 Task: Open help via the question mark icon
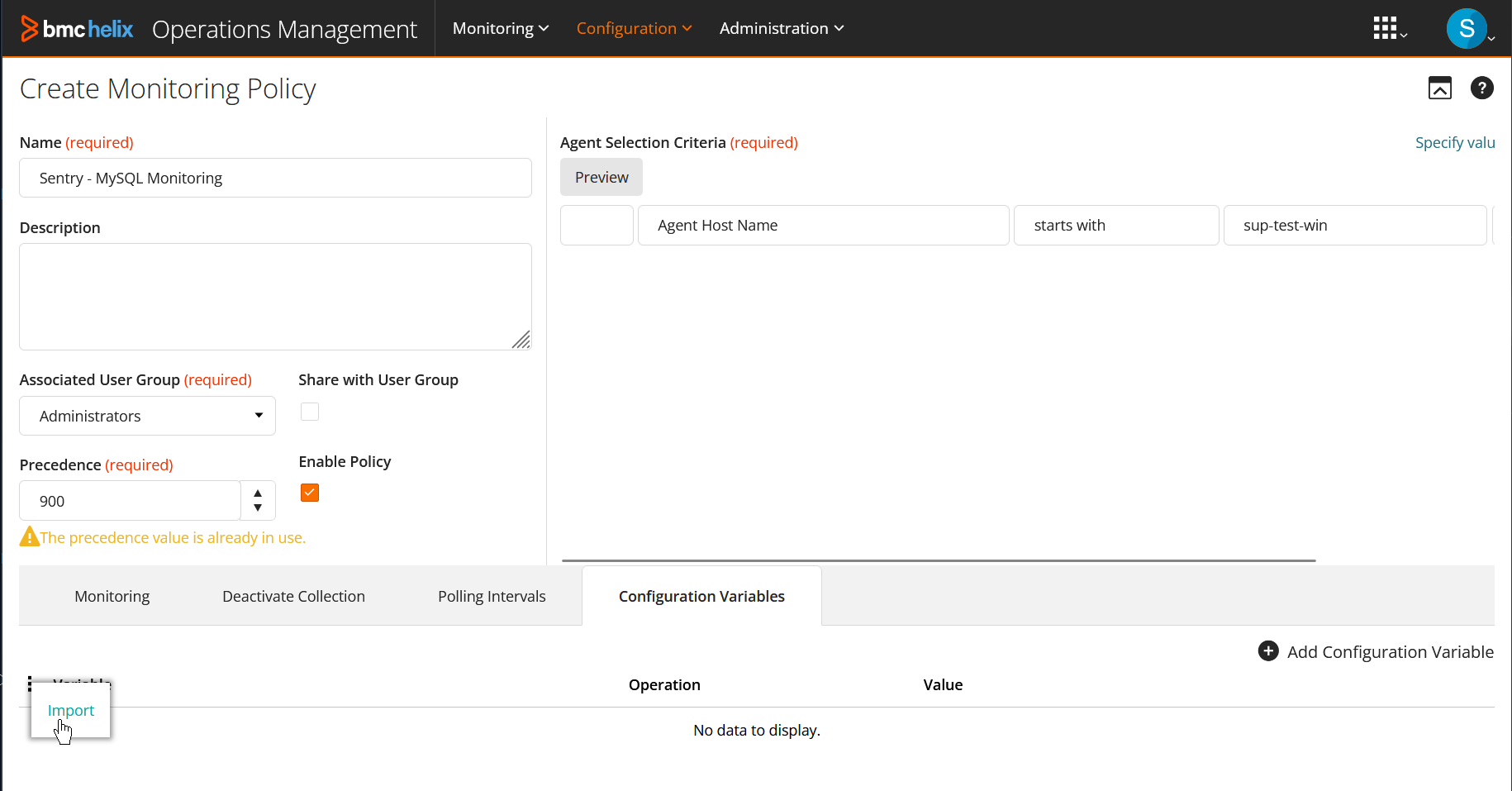(1481, 88)
